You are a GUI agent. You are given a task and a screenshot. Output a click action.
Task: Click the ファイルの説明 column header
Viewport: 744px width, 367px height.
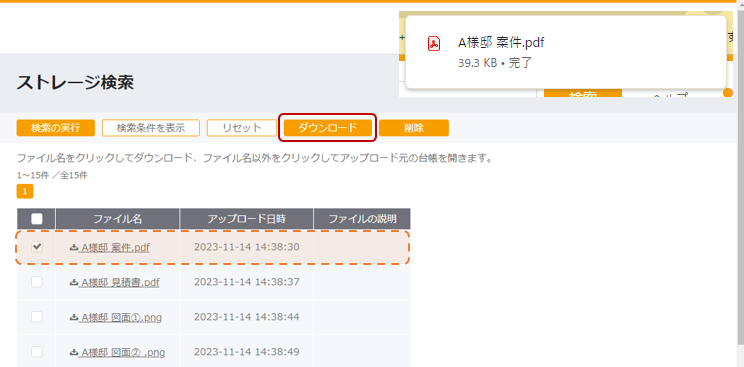(x=362, y=219)
